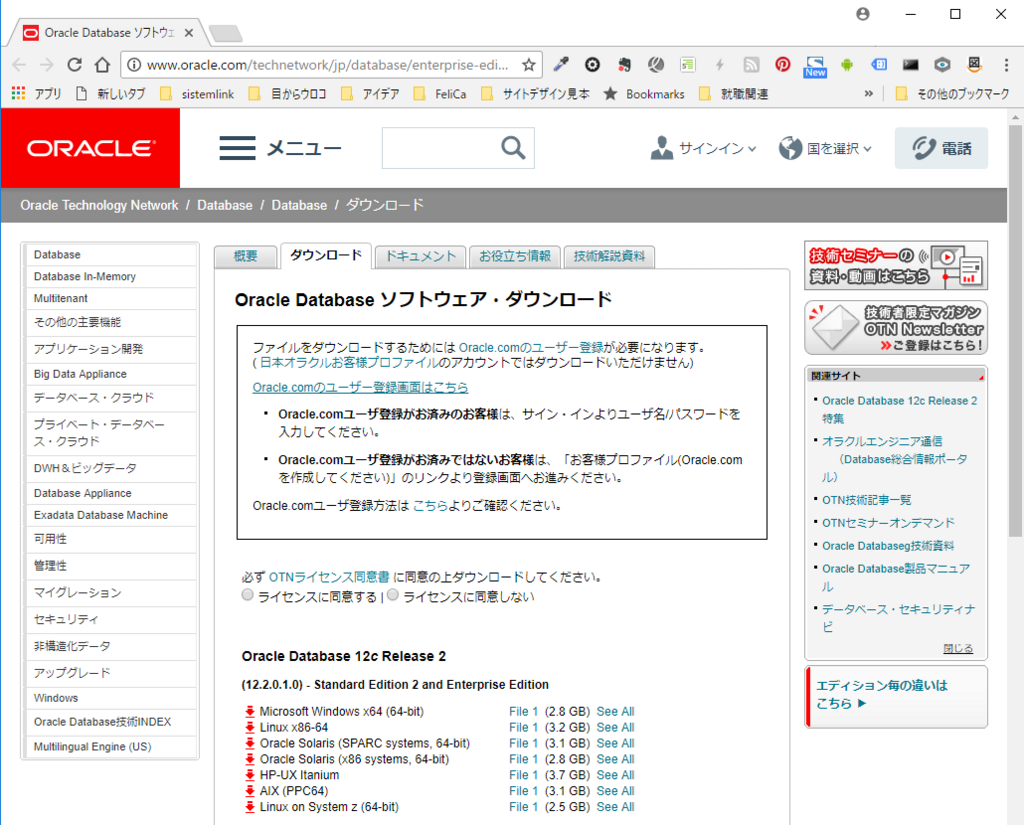Click the download arrow for AIX (PPC64)
Screen dimensions: 1024x825
pyautogui.click(x=249, y=791)
